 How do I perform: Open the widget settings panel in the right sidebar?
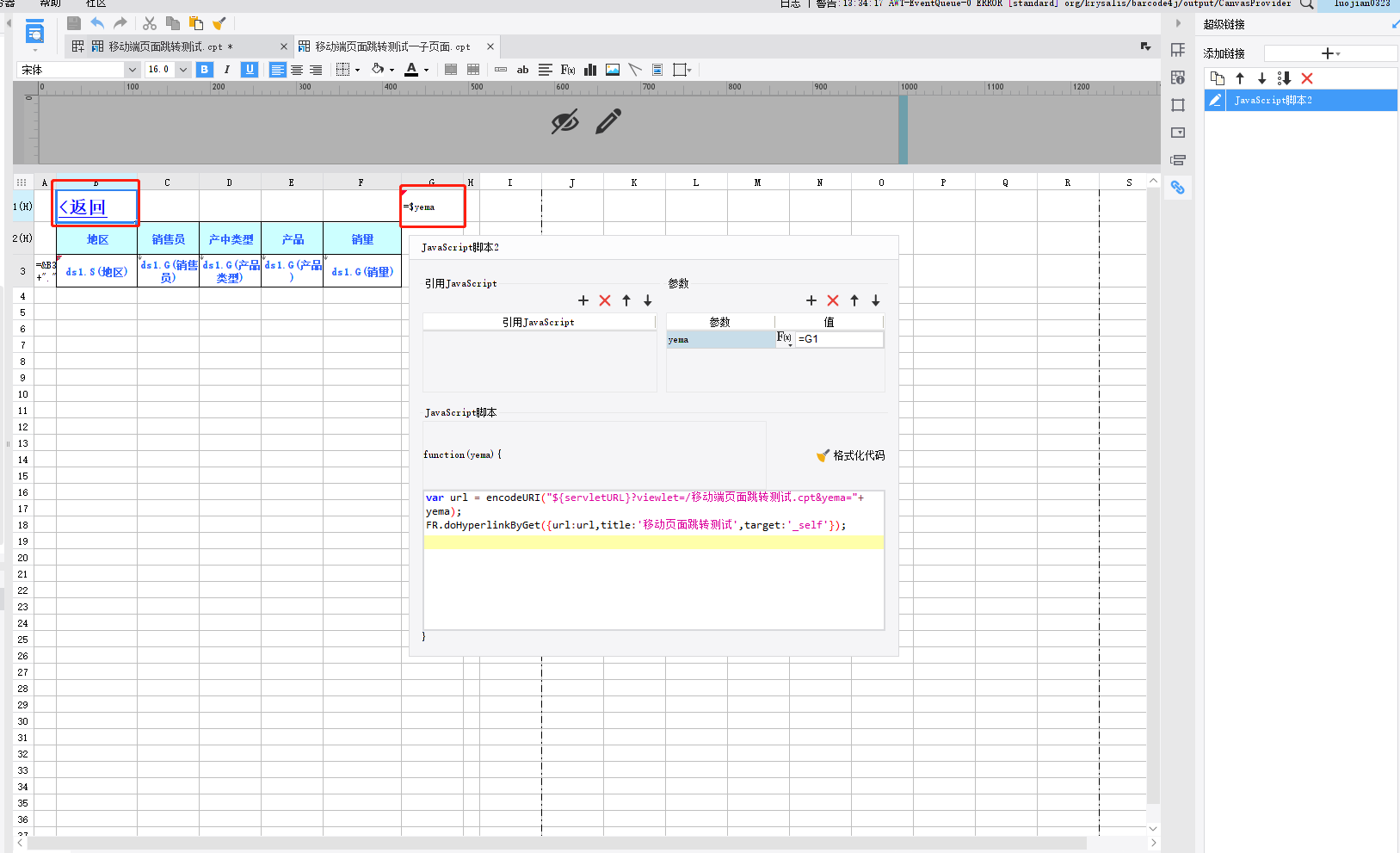pos(1178,133)
